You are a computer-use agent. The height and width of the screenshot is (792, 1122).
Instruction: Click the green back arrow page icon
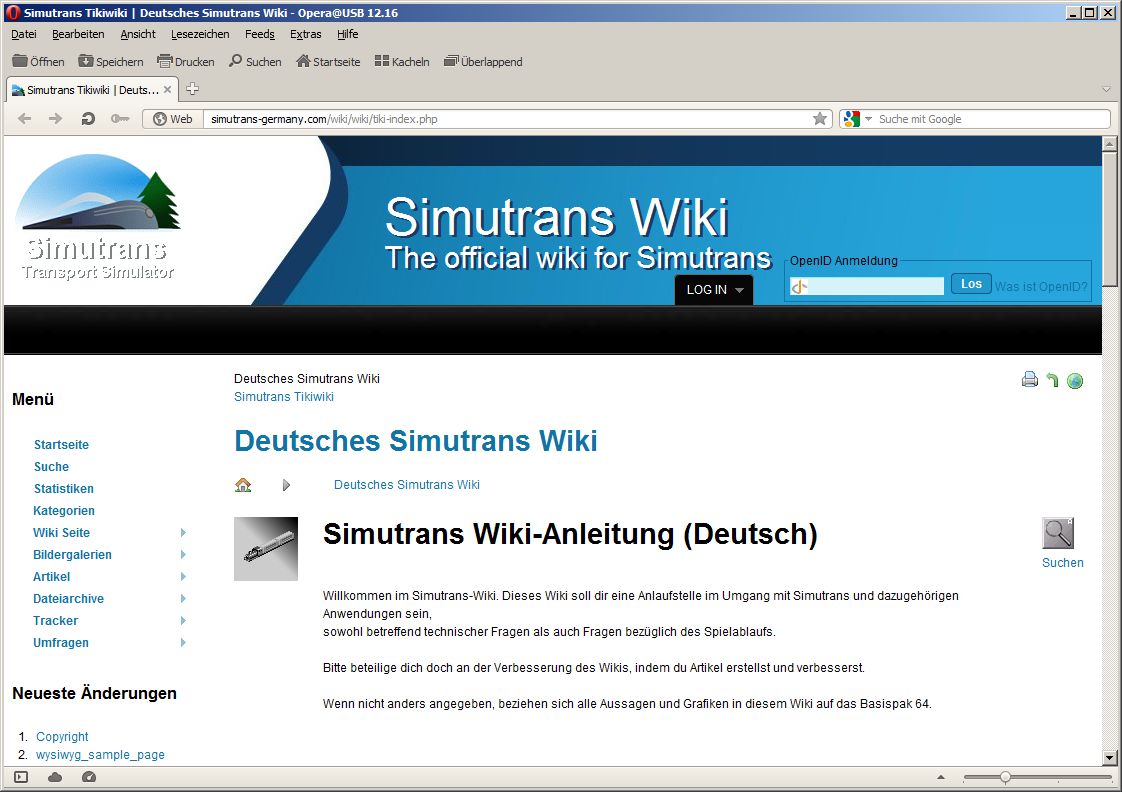coord(1052,380)
